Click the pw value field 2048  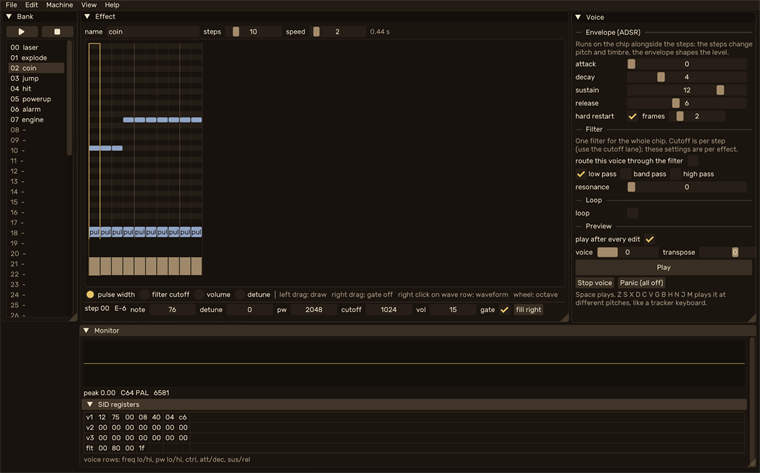pos(314,310)
